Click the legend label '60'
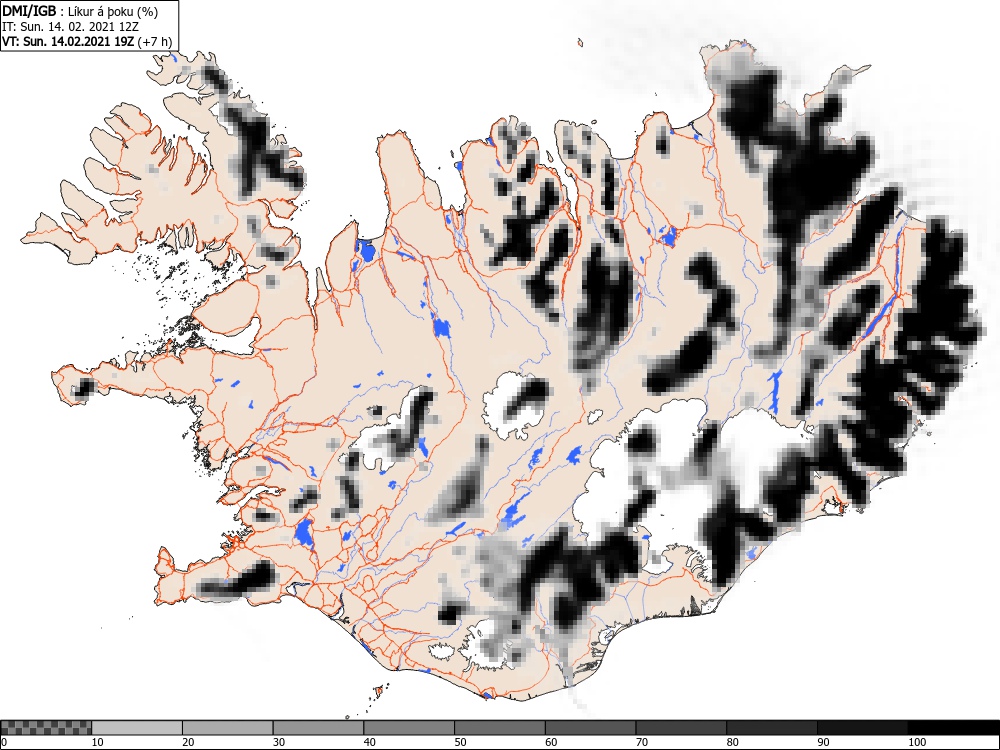This screenshot has height=750, width=1000. tap(551, 742)
